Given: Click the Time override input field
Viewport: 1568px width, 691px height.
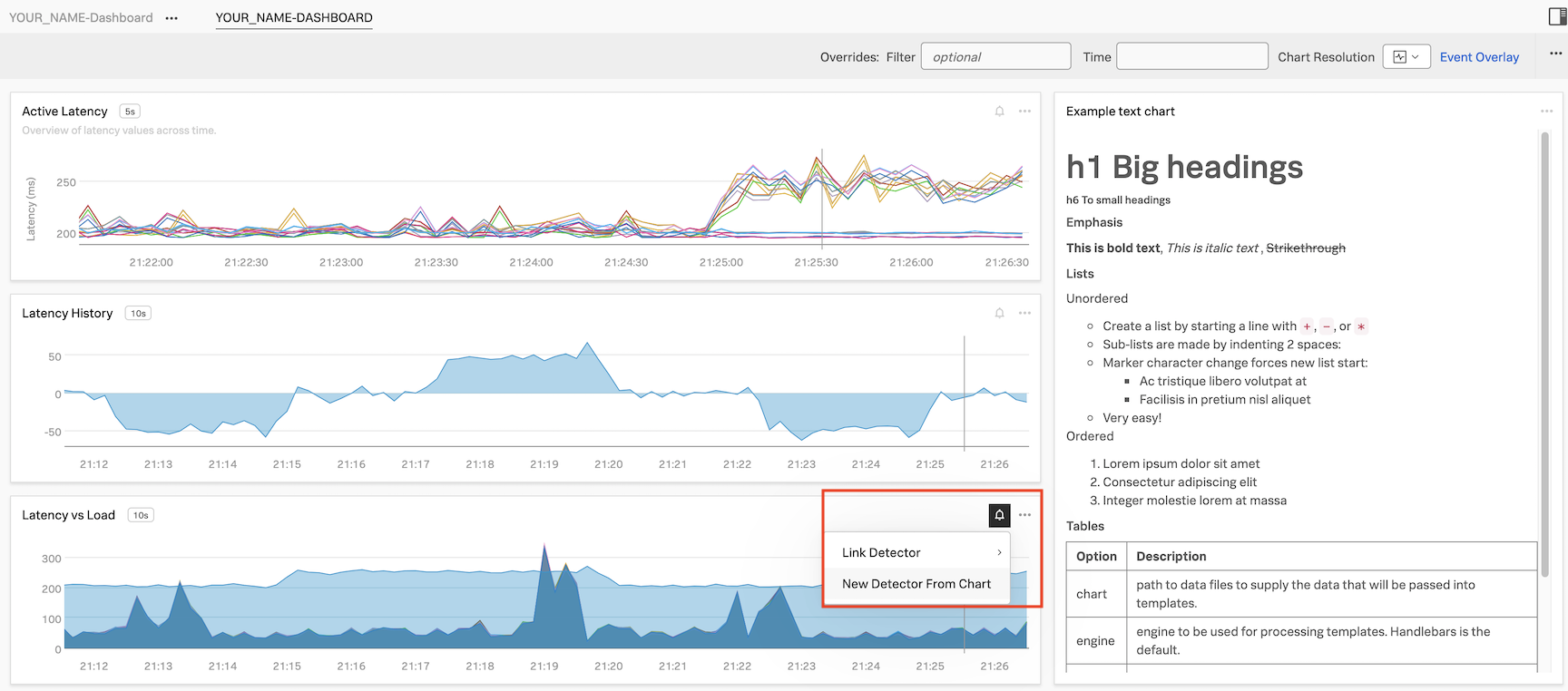Looking at the screenshot, I should 1191,57.
